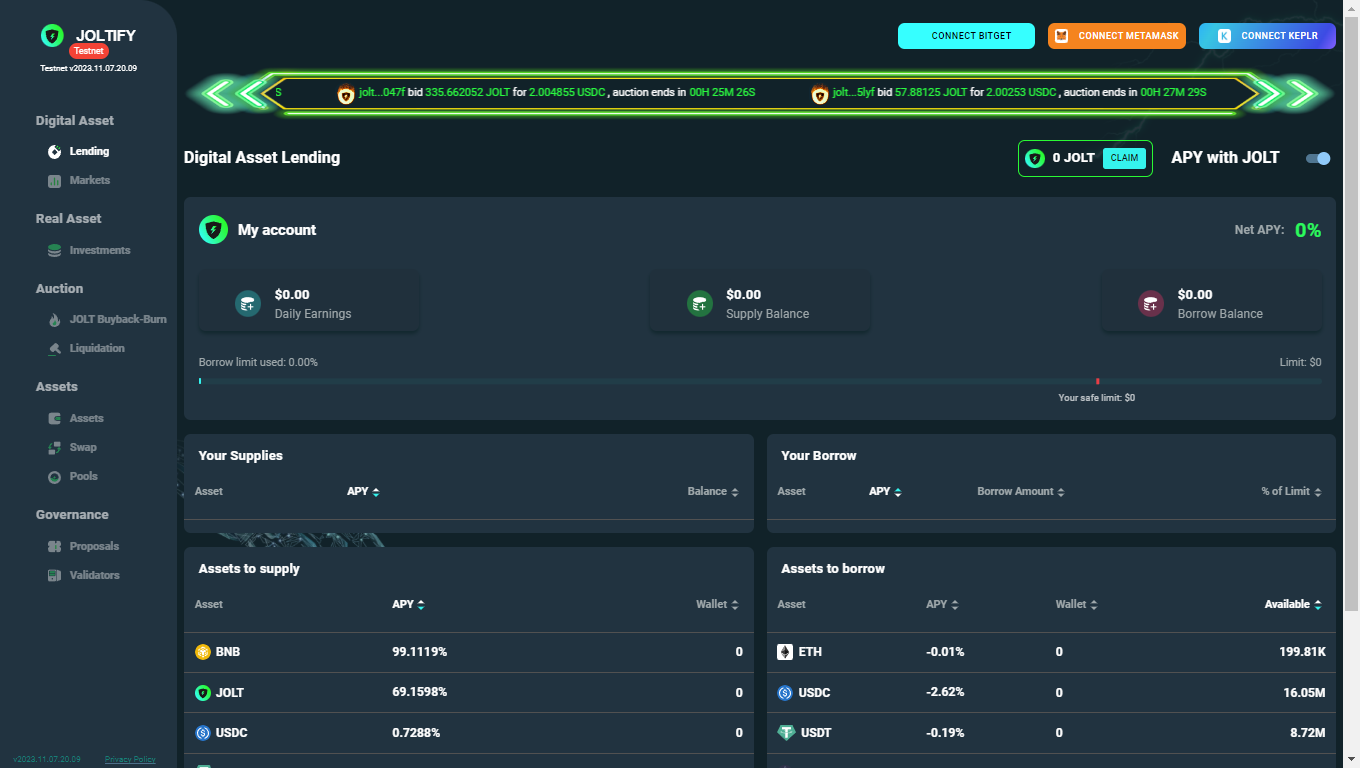Go to Lending menu item

[89, 152]
